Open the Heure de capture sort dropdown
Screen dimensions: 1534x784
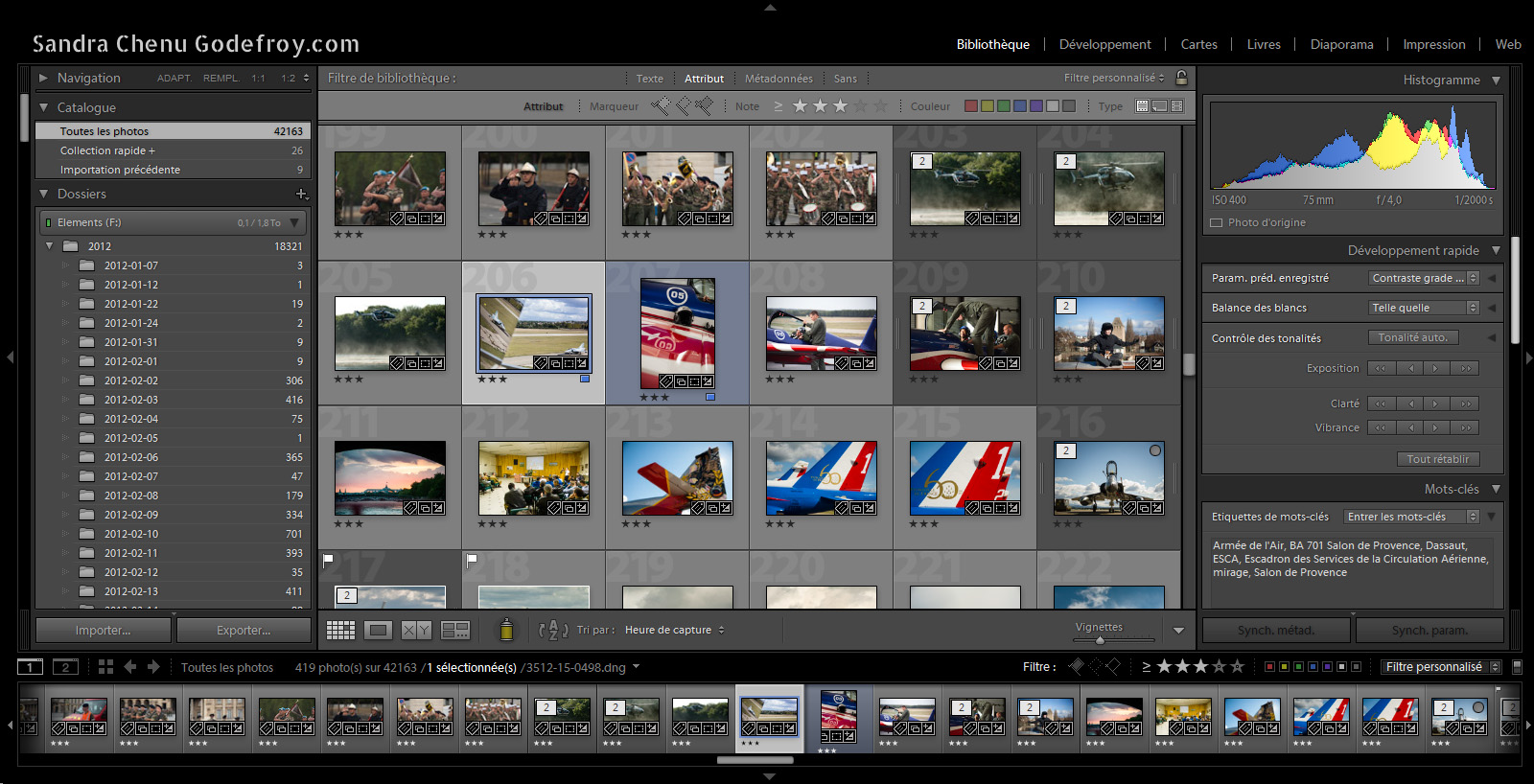(675, 630)
